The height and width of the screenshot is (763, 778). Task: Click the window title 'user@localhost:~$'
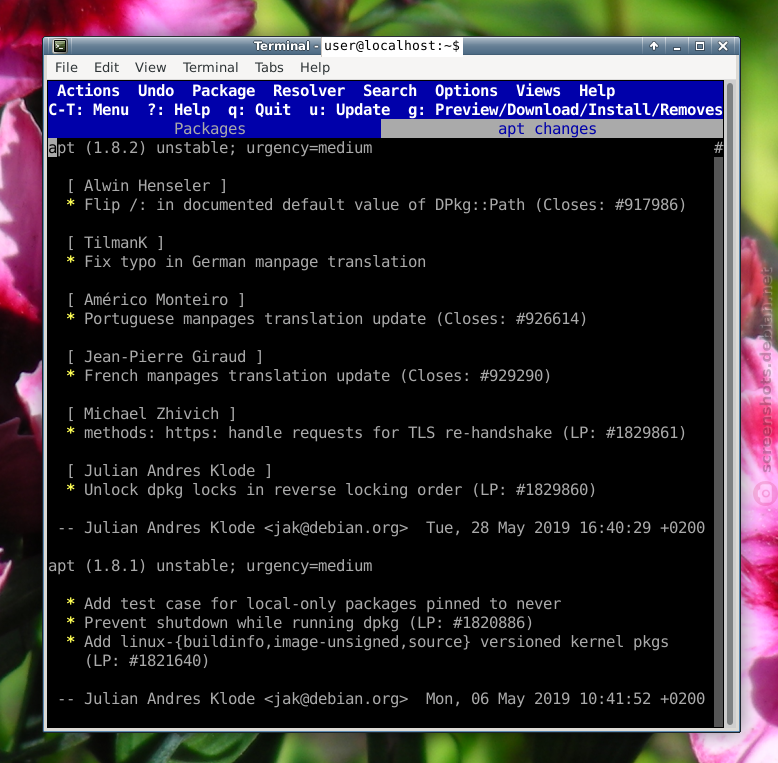click(392, 46)
